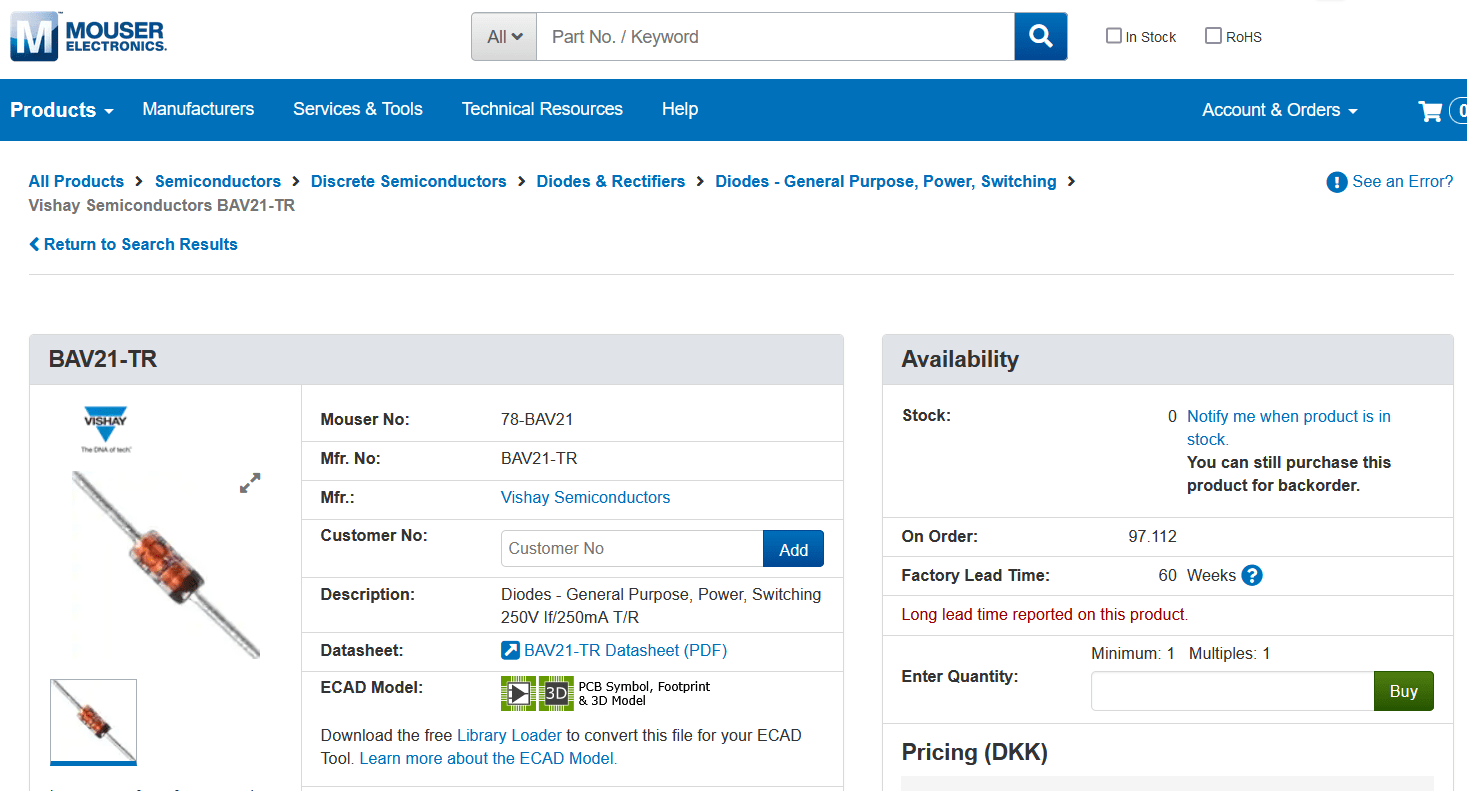Click the Multiples: 1 text
This screenshot has height=791, width=1467.
pos(1229,653)
